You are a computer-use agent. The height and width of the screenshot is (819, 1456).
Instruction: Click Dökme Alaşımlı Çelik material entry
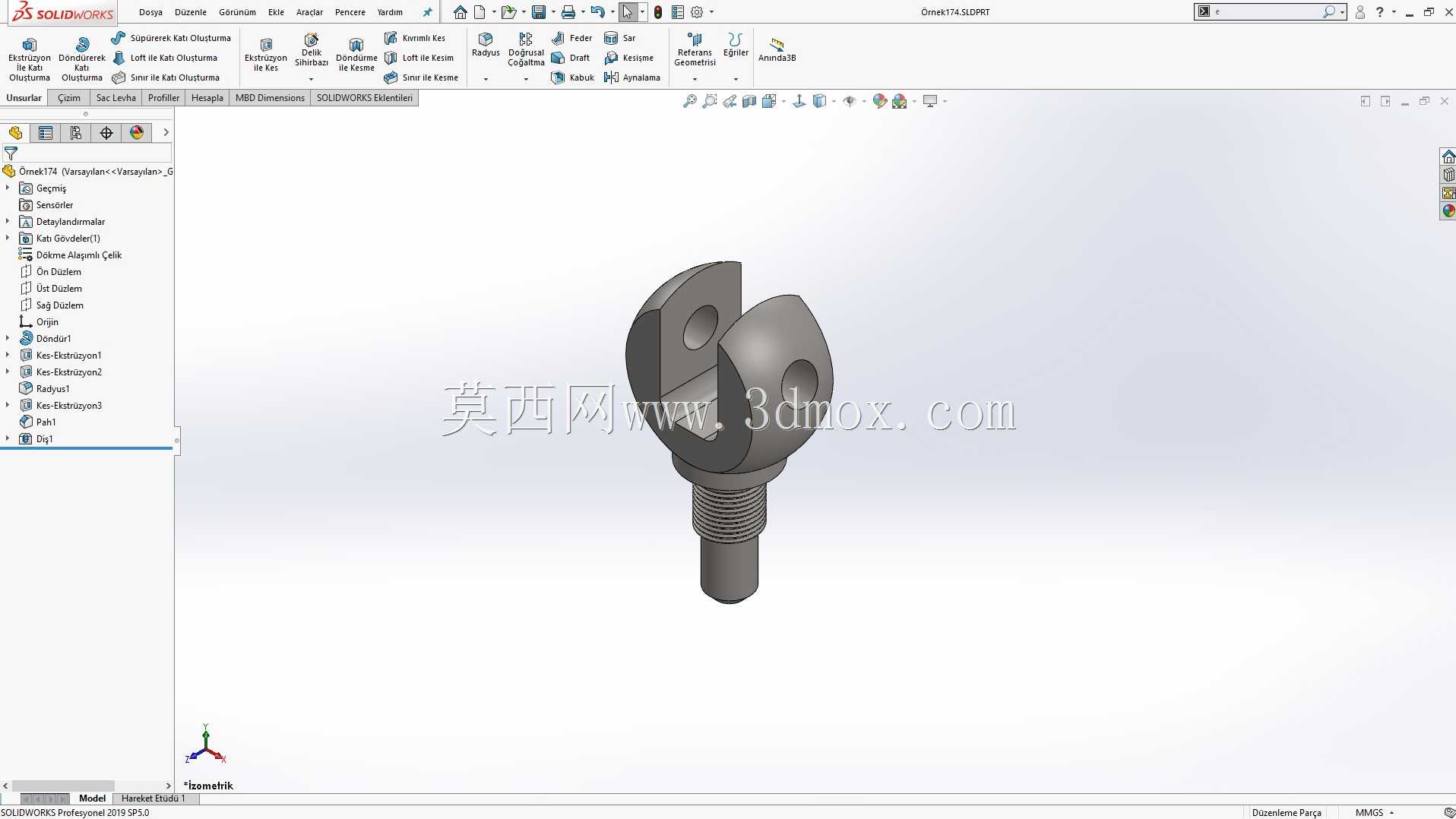71,255
